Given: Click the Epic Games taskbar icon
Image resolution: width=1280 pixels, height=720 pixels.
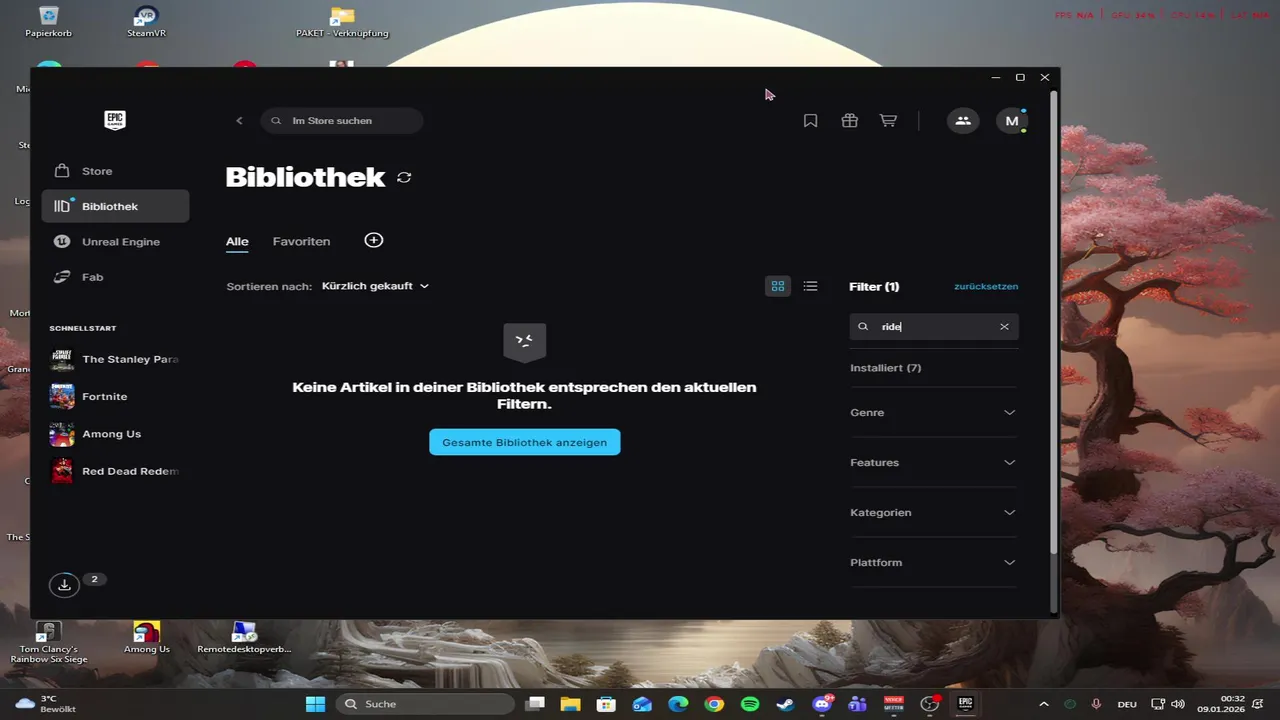Looking at the screenshot, I should 966,704.
